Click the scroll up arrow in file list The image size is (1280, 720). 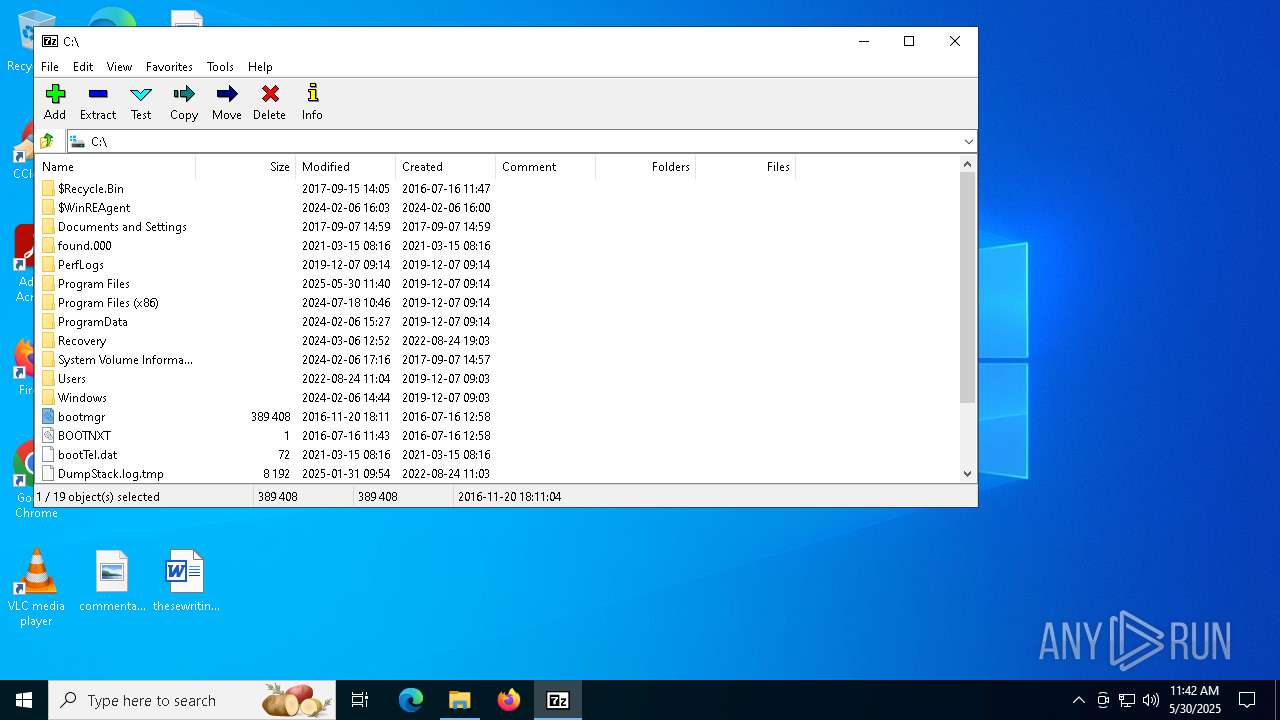pos(967,165)
